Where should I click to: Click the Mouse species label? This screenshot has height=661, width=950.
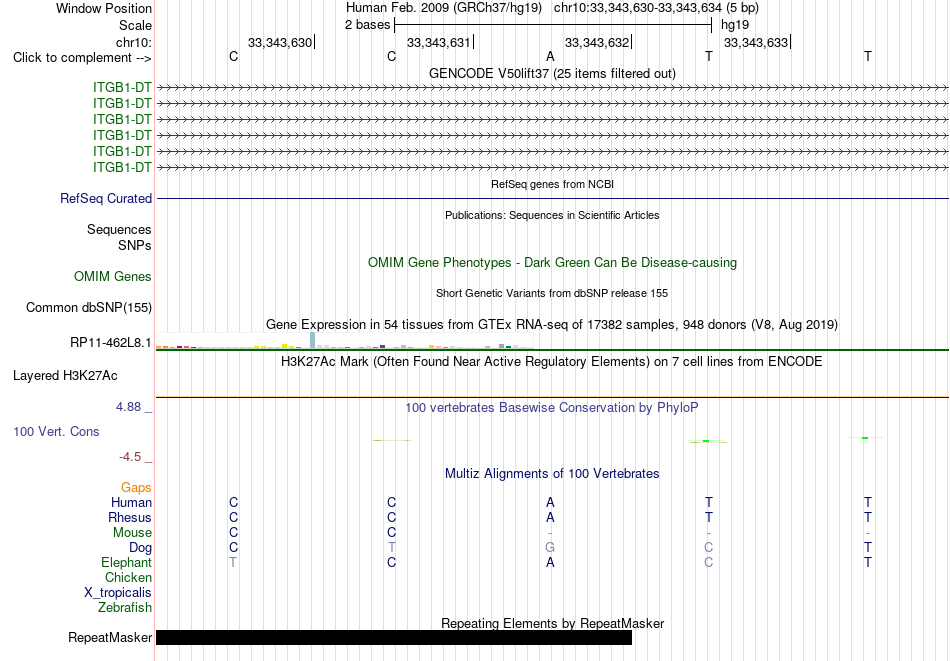point(132,533)
